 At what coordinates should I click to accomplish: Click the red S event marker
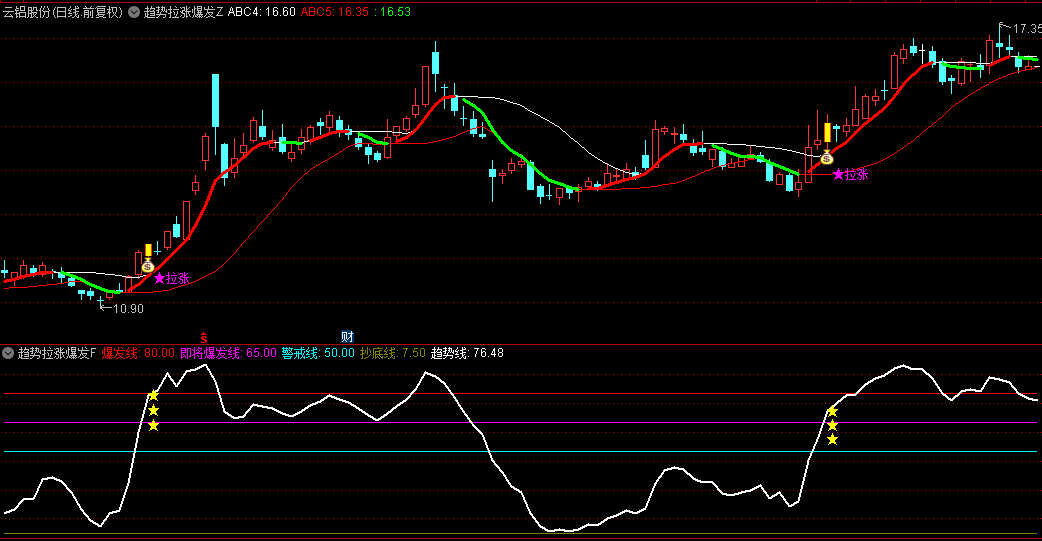[204, 338]
